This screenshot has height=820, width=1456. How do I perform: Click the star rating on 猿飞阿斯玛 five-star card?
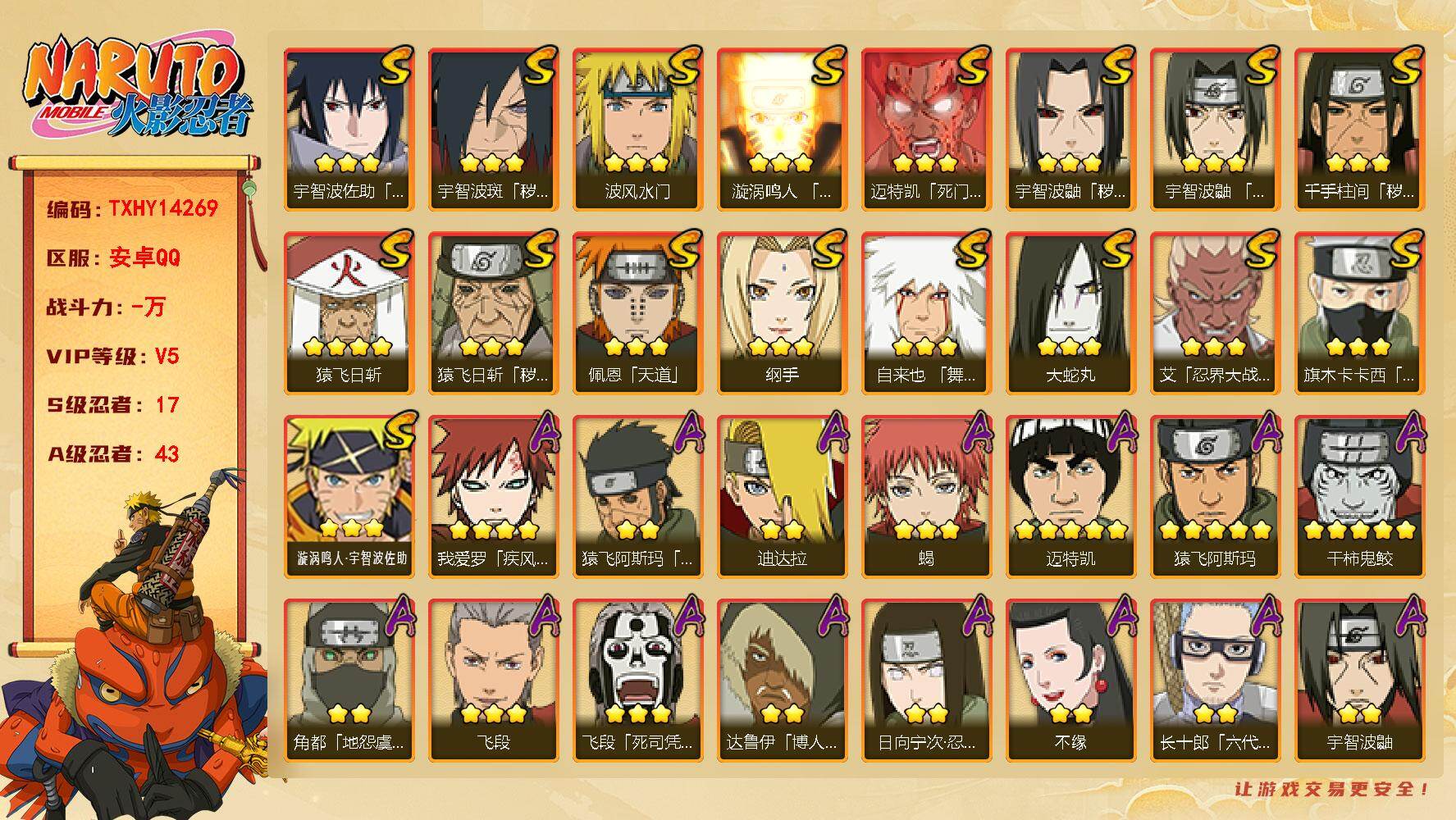click(1215, 530)
